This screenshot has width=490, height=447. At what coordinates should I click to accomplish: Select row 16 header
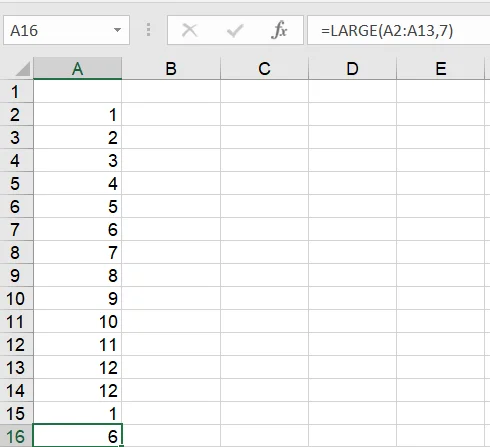[16, 436]
